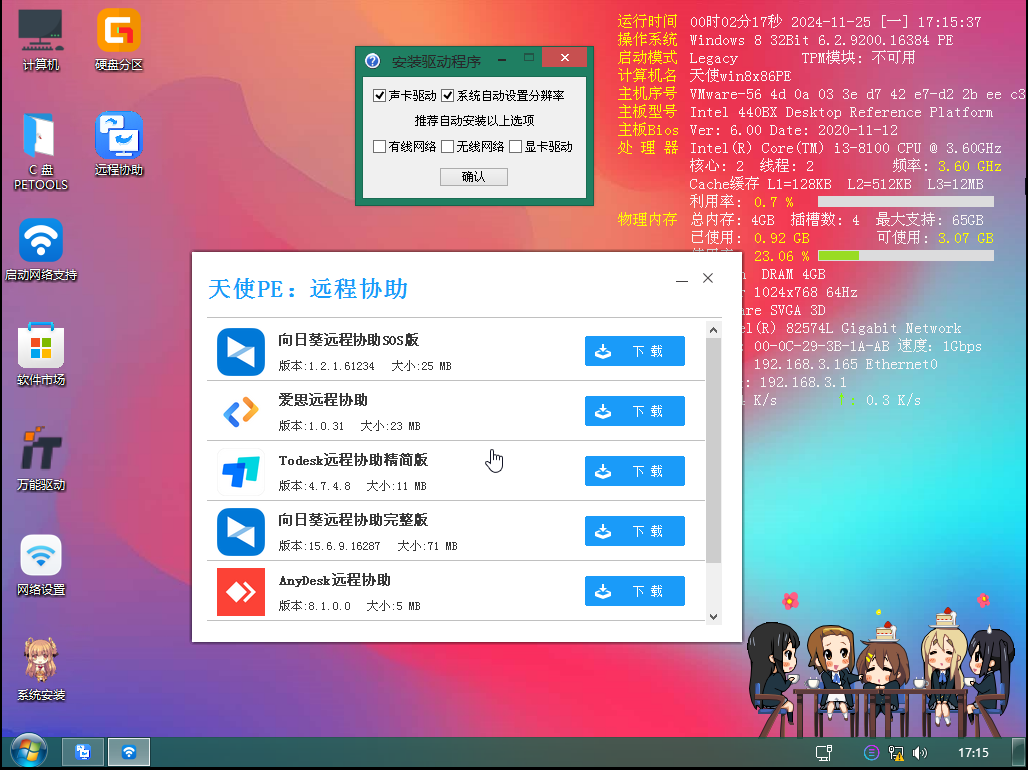Enable the 显卡驱动 checkbox
Screen dimensions: 1028x770
click(515, 146)
